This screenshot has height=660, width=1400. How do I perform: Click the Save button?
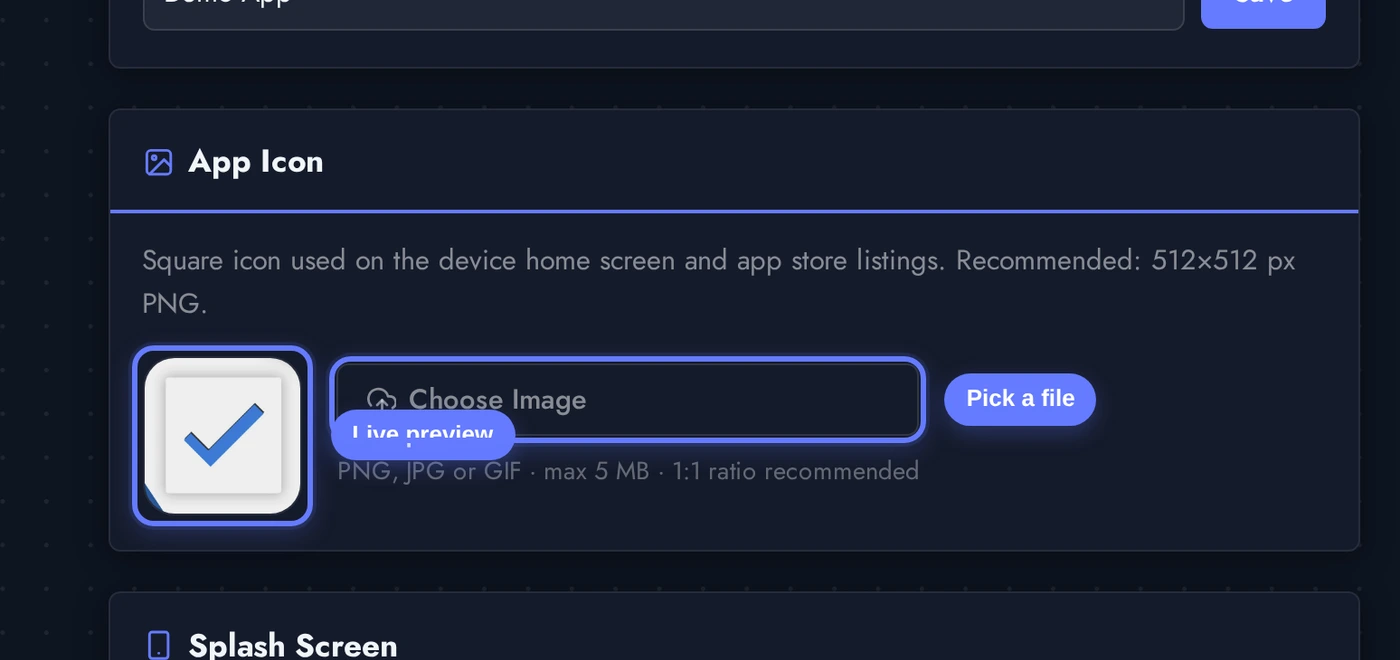[1262, 5]
